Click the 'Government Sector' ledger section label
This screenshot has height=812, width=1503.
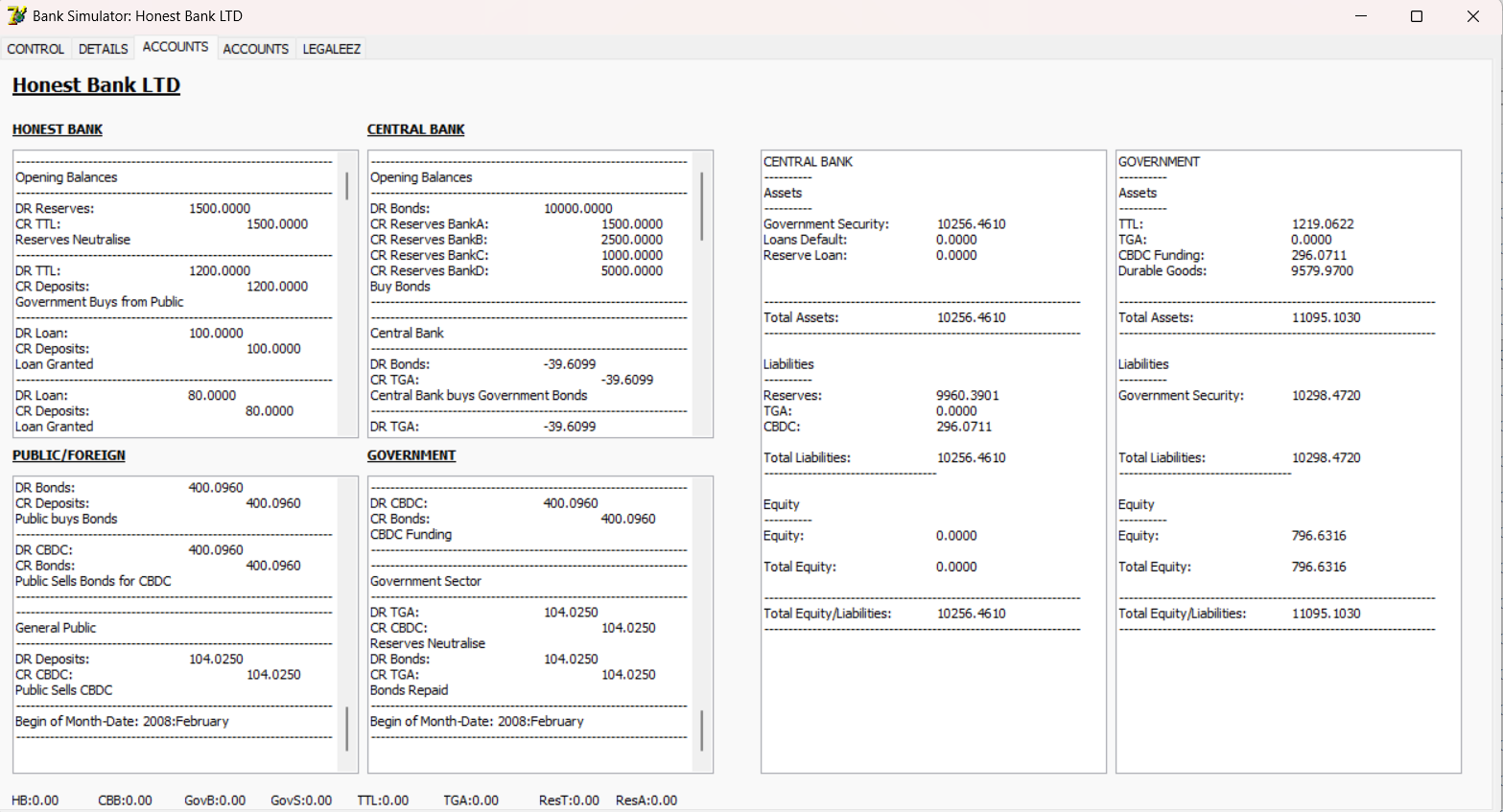coord(426,581)
